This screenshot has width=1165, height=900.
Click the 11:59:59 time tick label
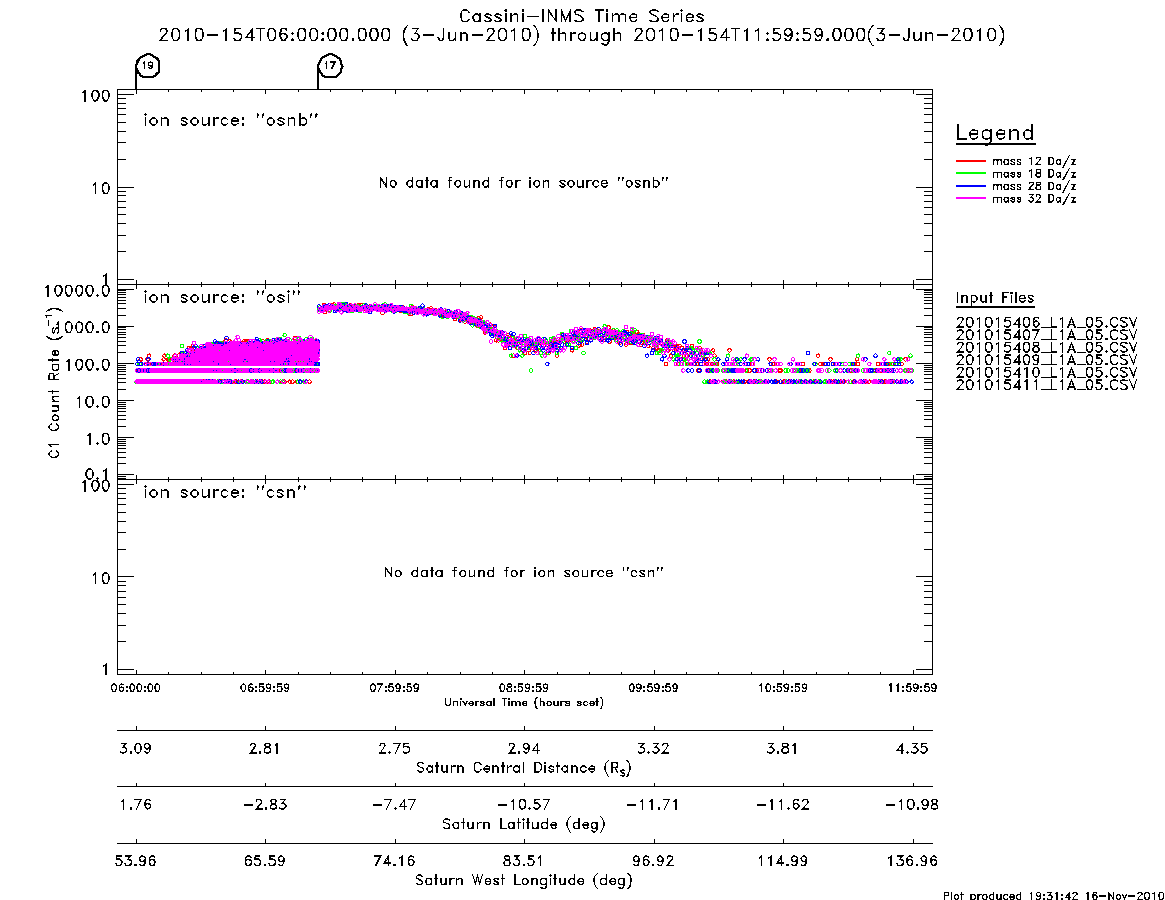912,688
